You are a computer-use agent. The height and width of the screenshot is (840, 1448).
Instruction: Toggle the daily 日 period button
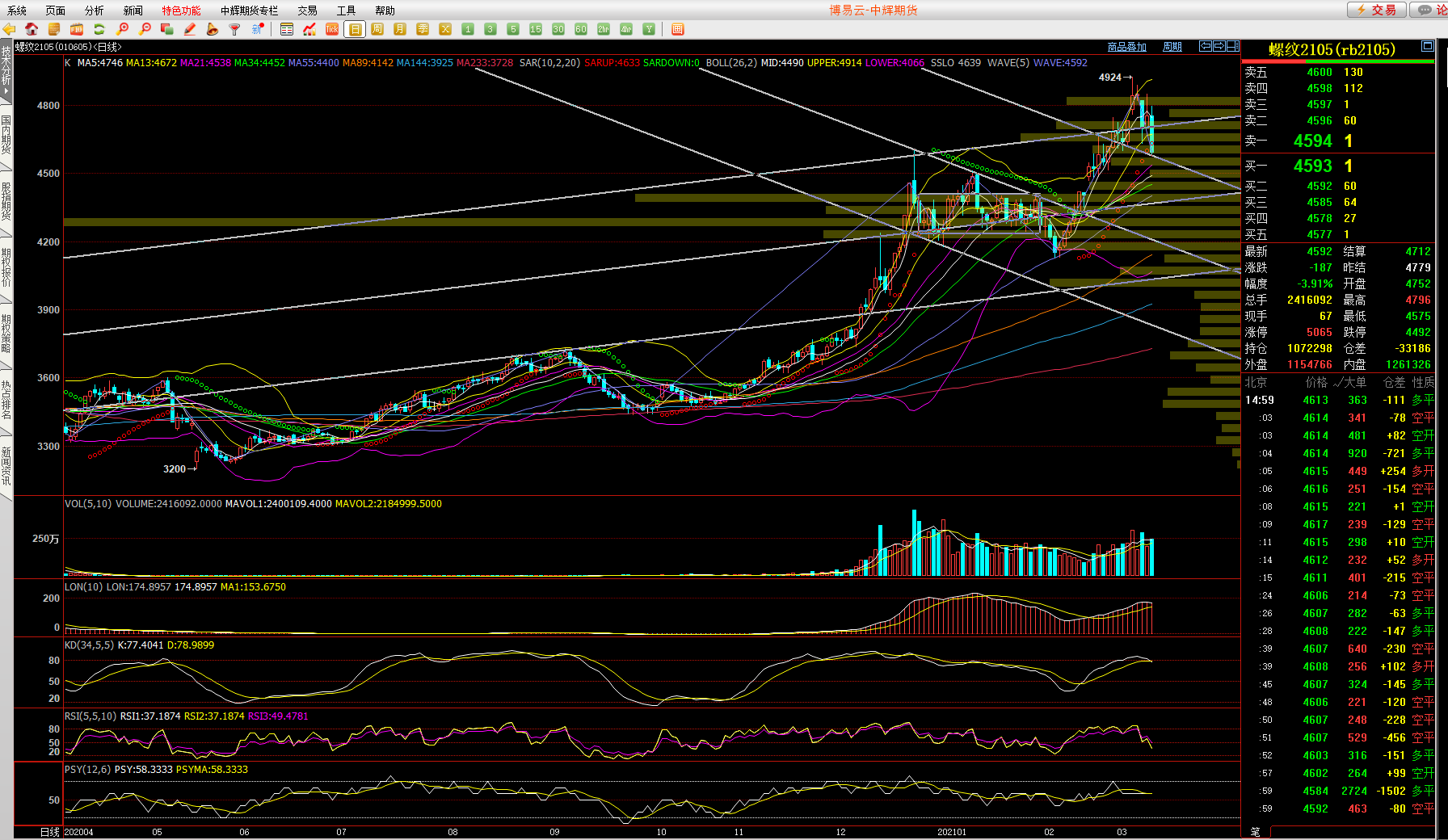tap(355, 29)
